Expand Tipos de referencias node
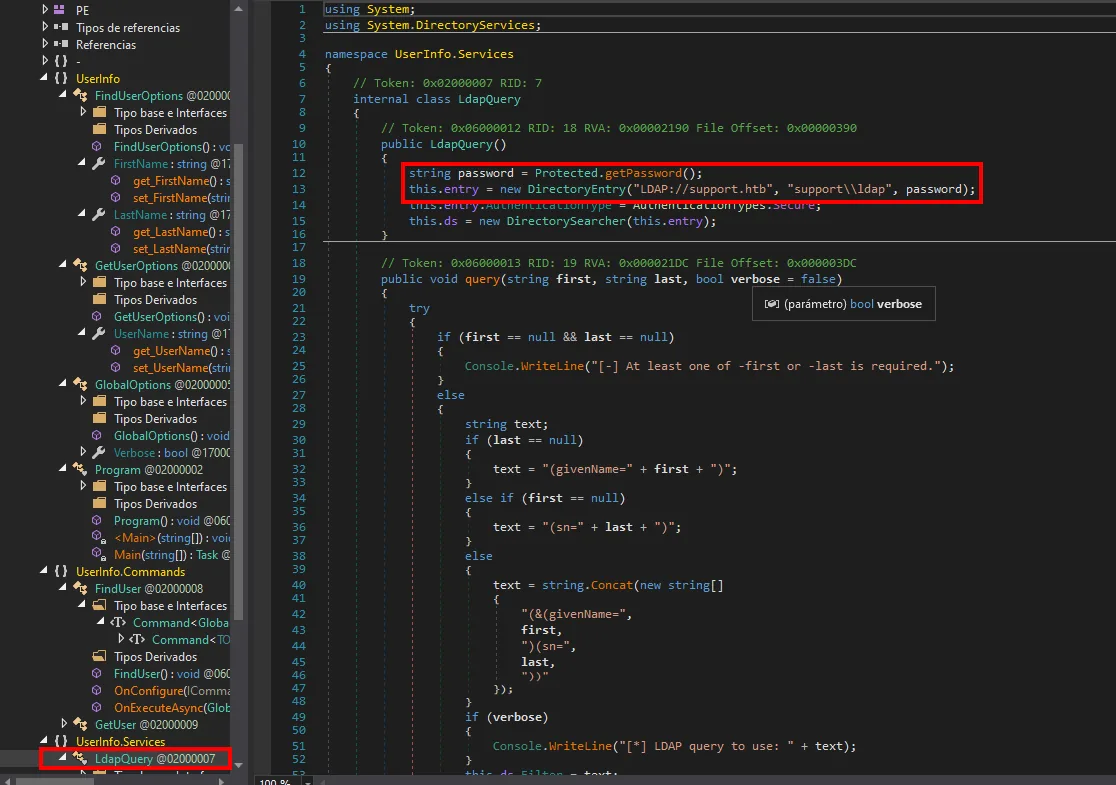1116x785 pixels. point(45,26)
